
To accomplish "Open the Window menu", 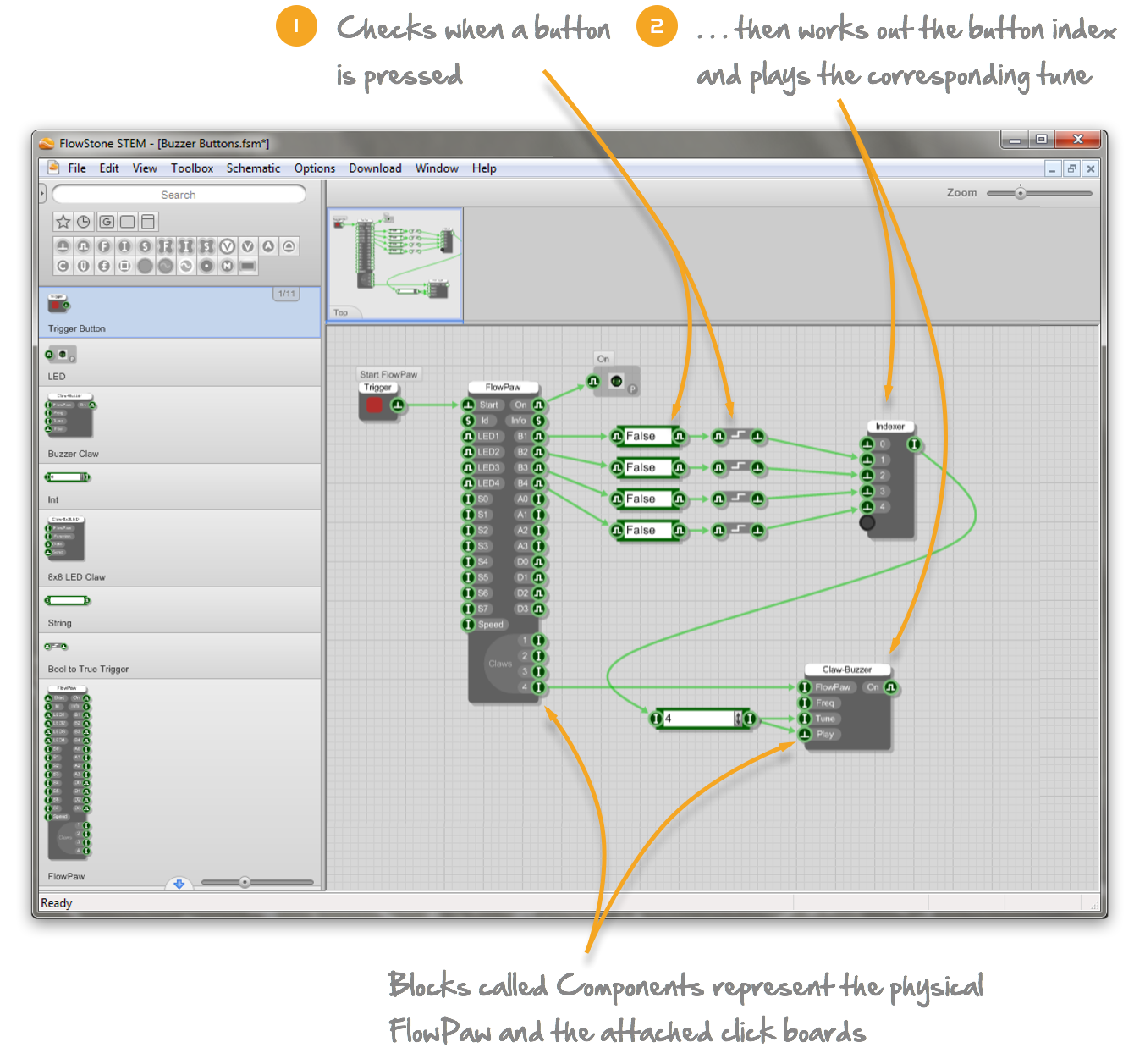I will point(437,168).
